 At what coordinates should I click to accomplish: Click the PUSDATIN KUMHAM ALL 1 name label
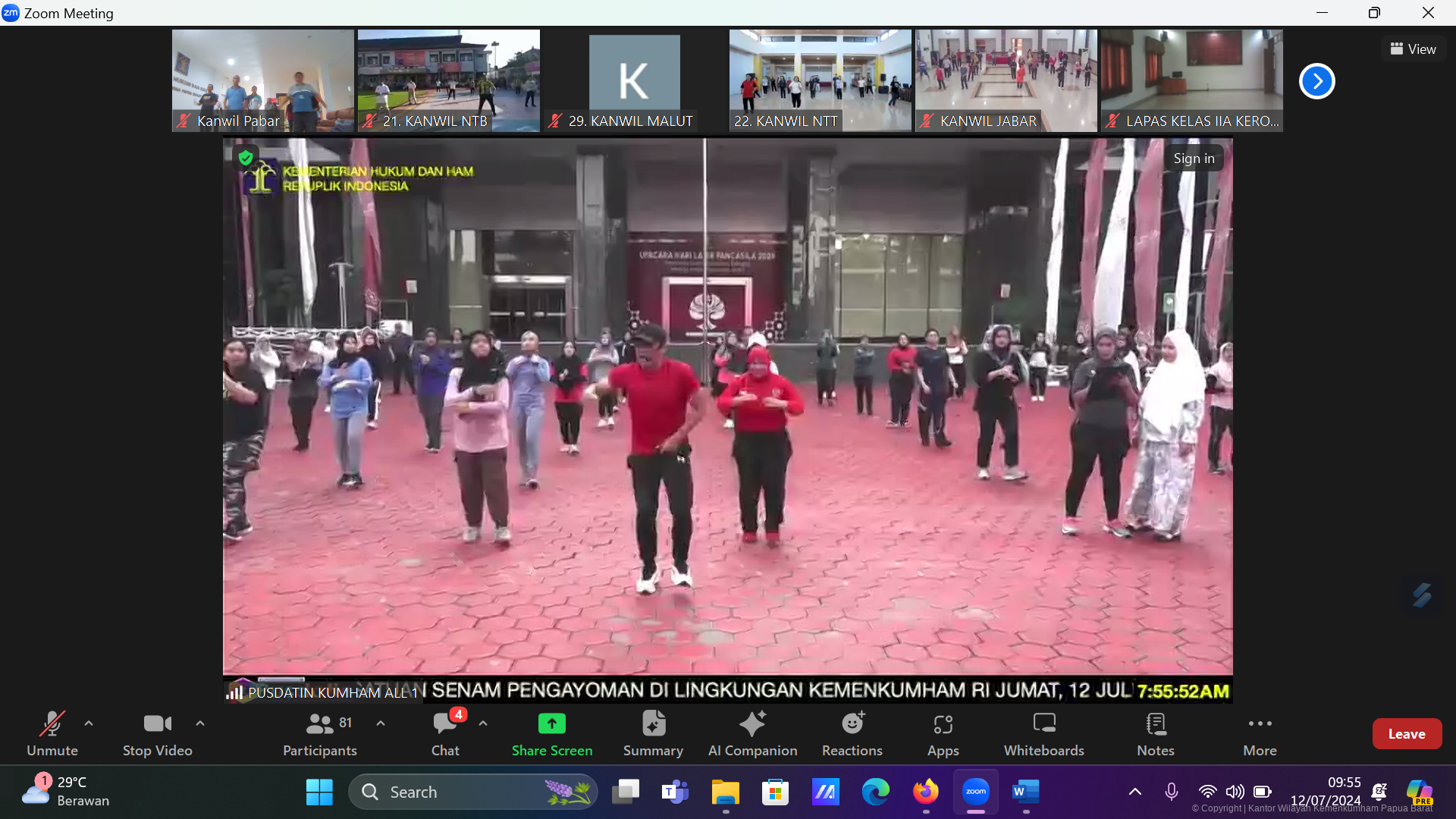tap(333, 692)
